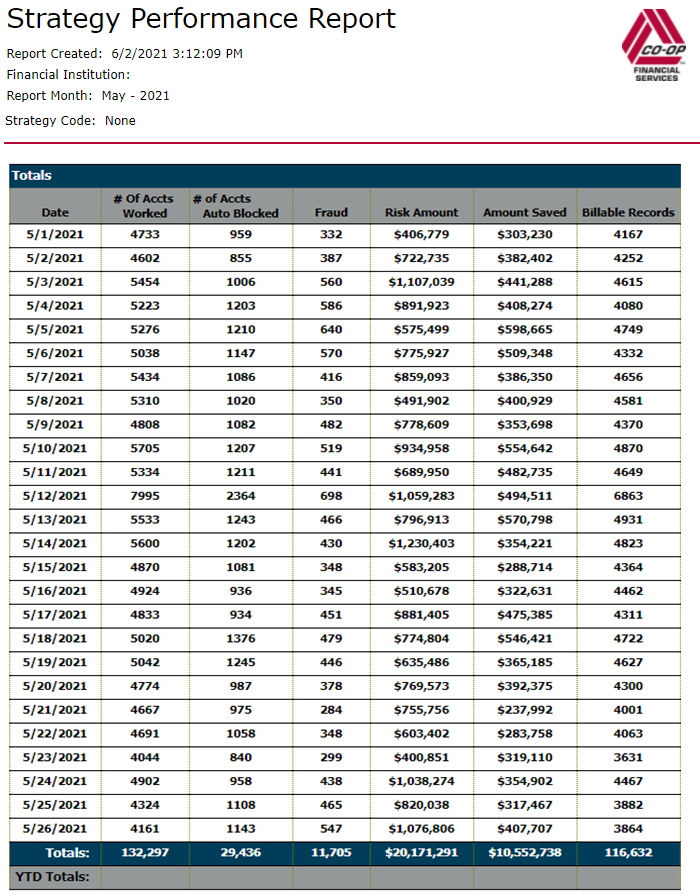
Task: Click the 7995 accounts worked value
Action: pos(144,497)
